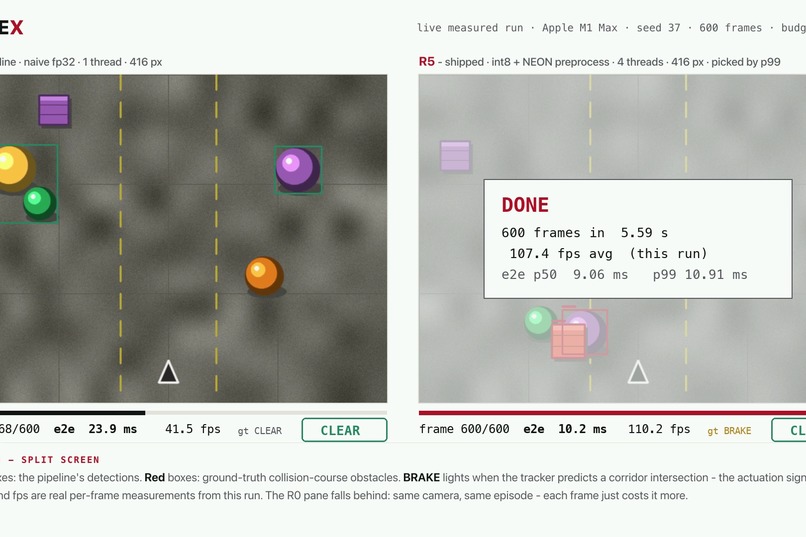Click "picked by p99" in the R5 caption

point(746,62)
